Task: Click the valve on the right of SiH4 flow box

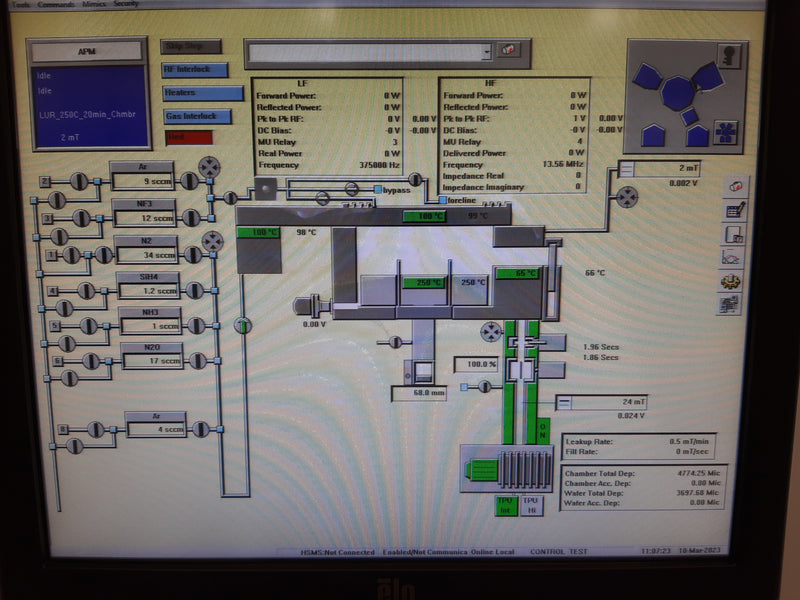Action: click(x=195, y=291)
